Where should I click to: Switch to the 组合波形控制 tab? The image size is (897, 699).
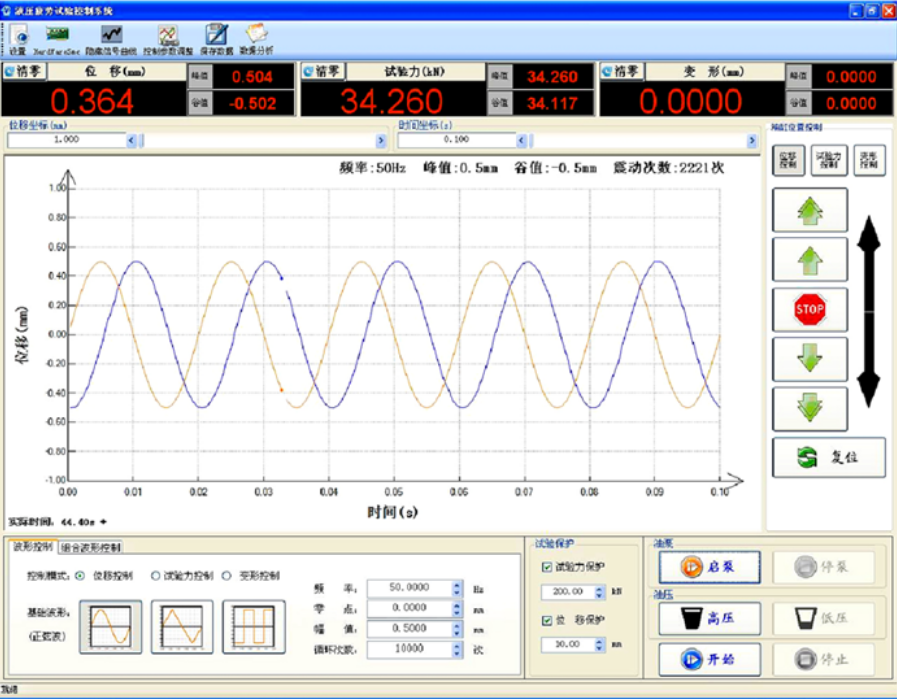91,547
